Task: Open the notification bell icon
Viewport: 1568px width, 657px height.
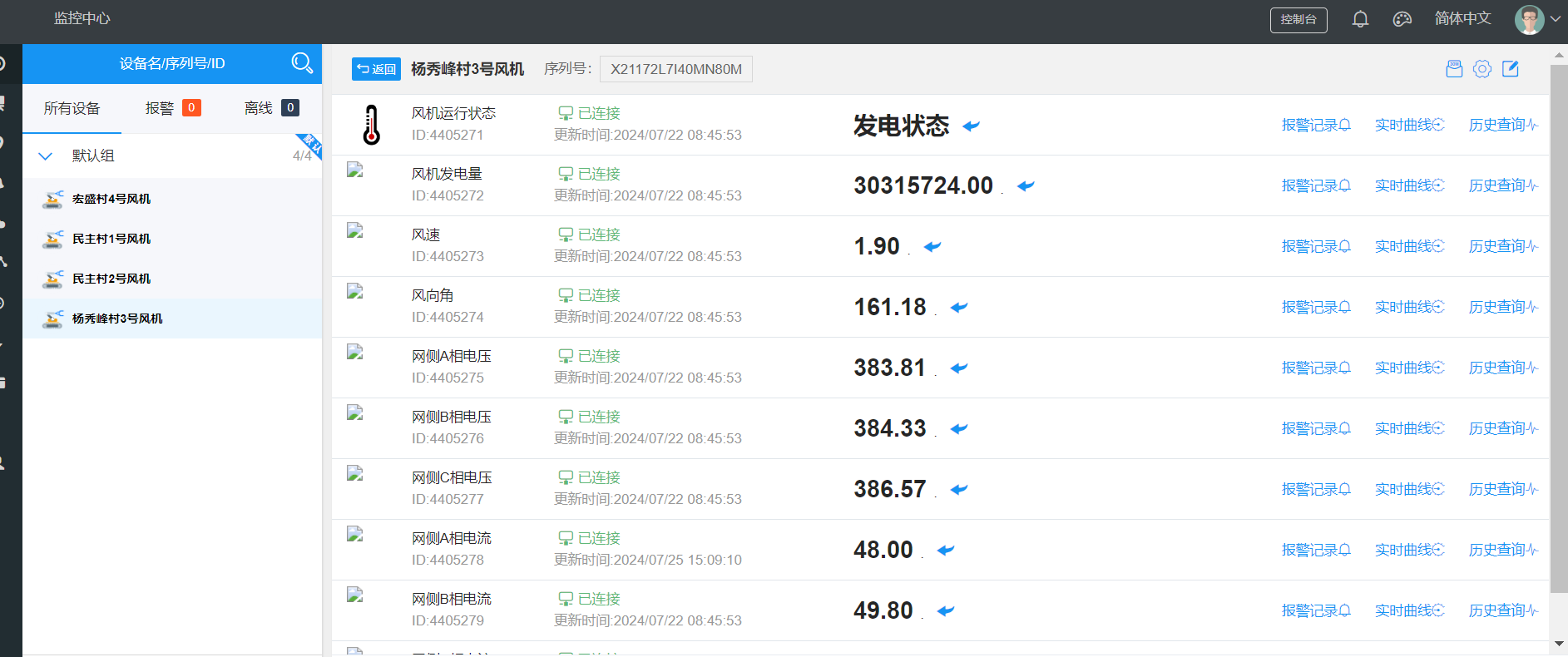Action: pos(1360,19)
